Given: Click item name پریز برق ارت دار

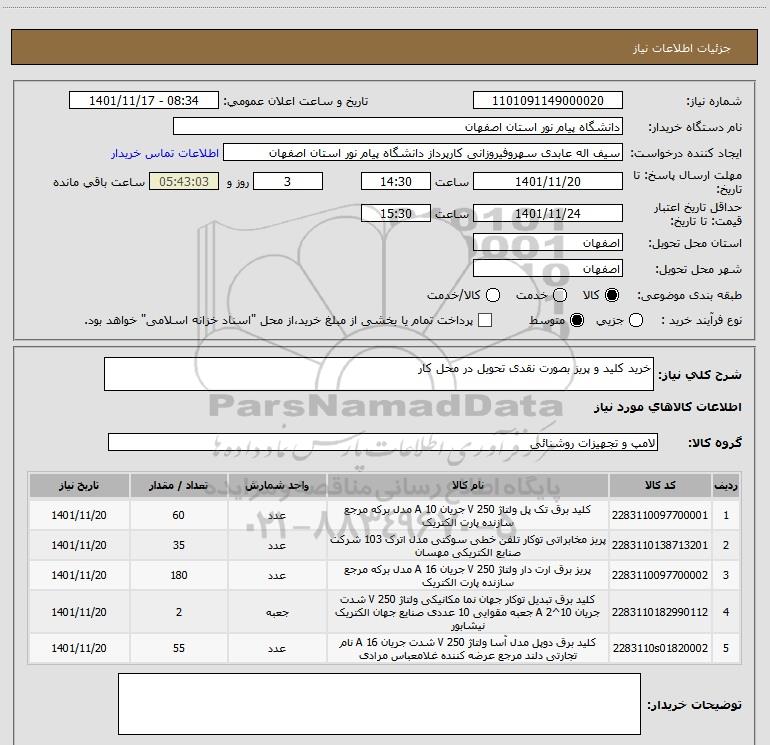Looking at the screenshot, I should (x=468, y=576).
